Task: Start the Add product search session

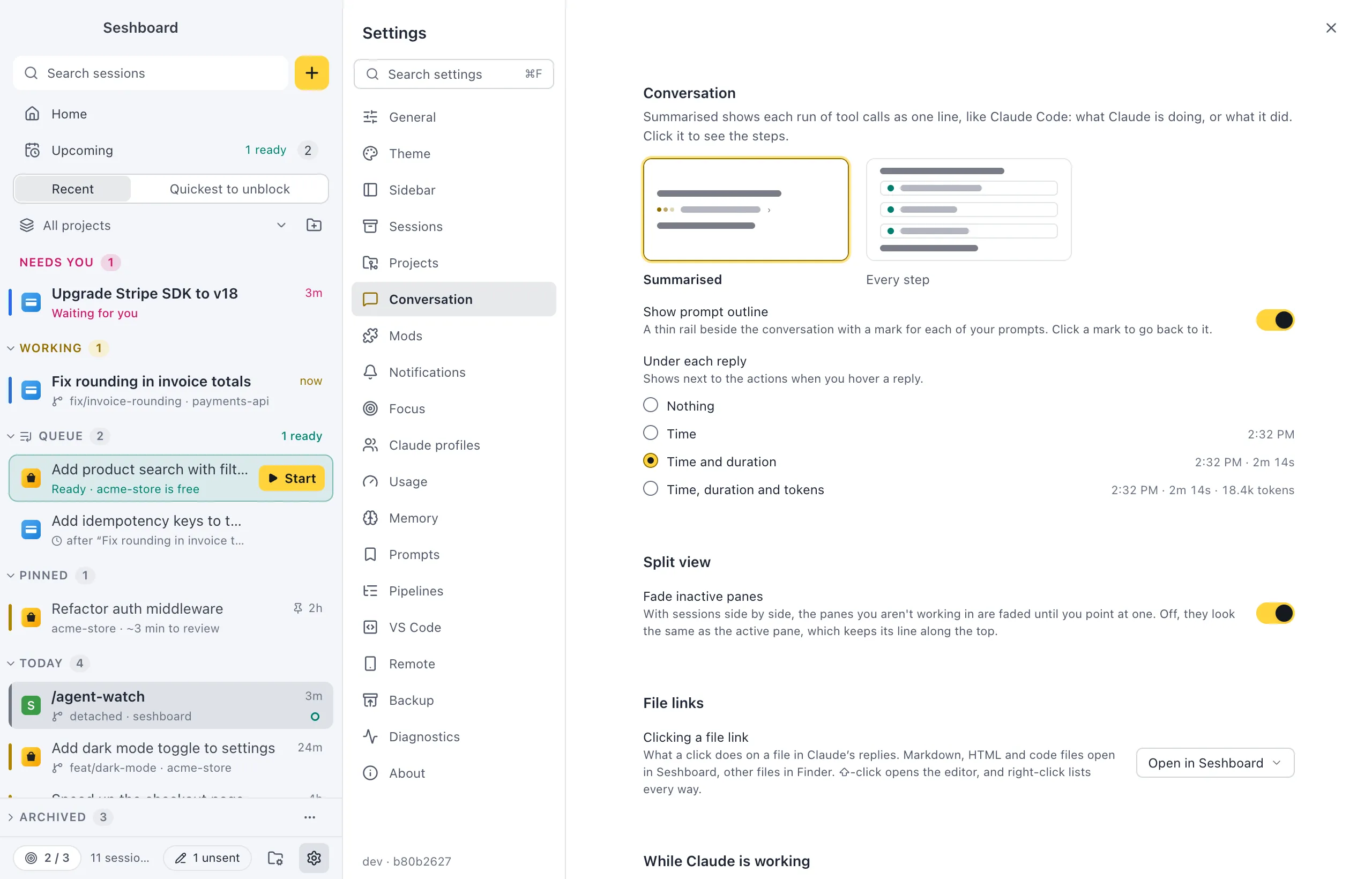Action: point(292,478)
